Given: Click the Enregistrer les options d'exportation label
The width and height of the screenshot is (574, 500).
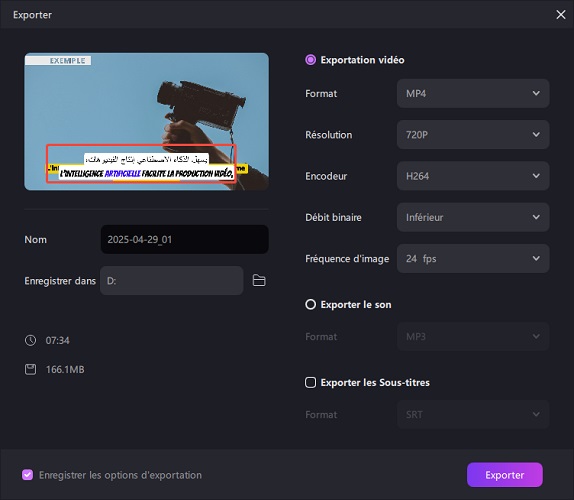Looking at the screenshot, I should click(120, 475).
